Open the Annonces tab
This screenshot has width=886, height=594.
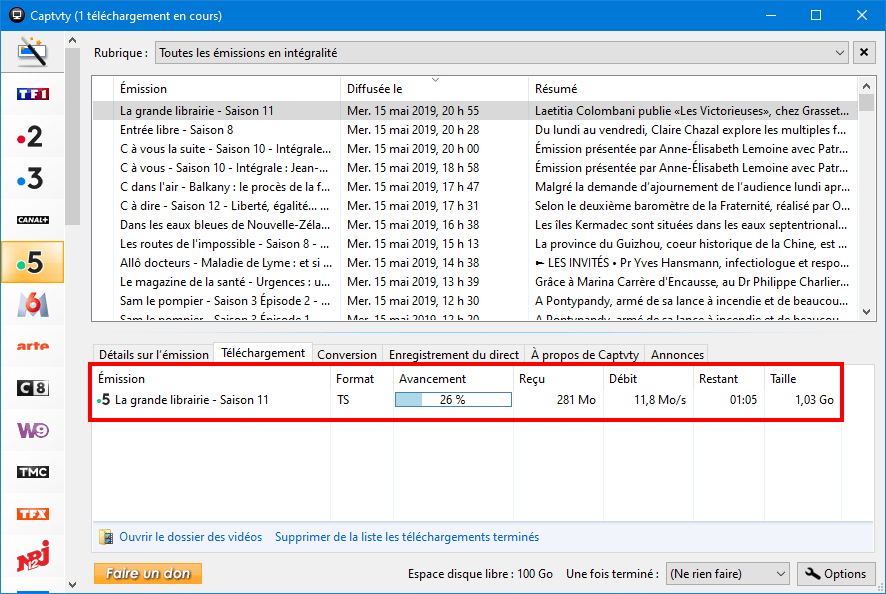click(677, 354)
